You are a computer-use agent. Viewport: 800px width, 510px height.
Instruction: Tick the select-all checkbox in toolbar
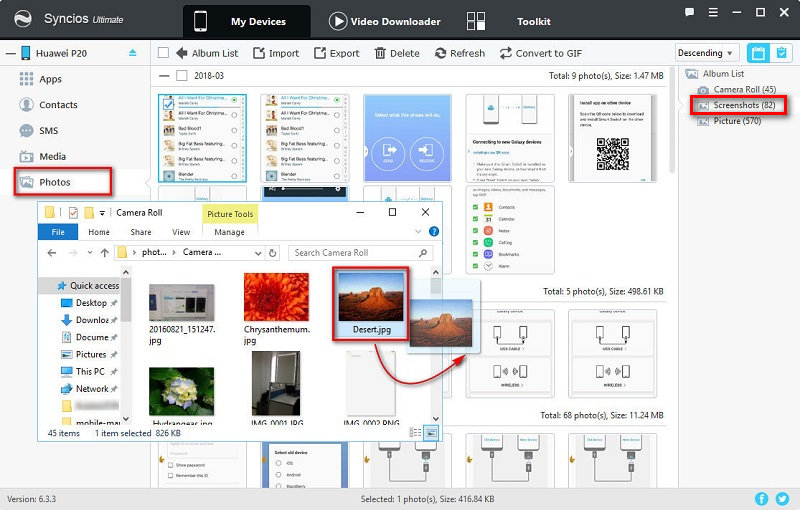point(163,53)
